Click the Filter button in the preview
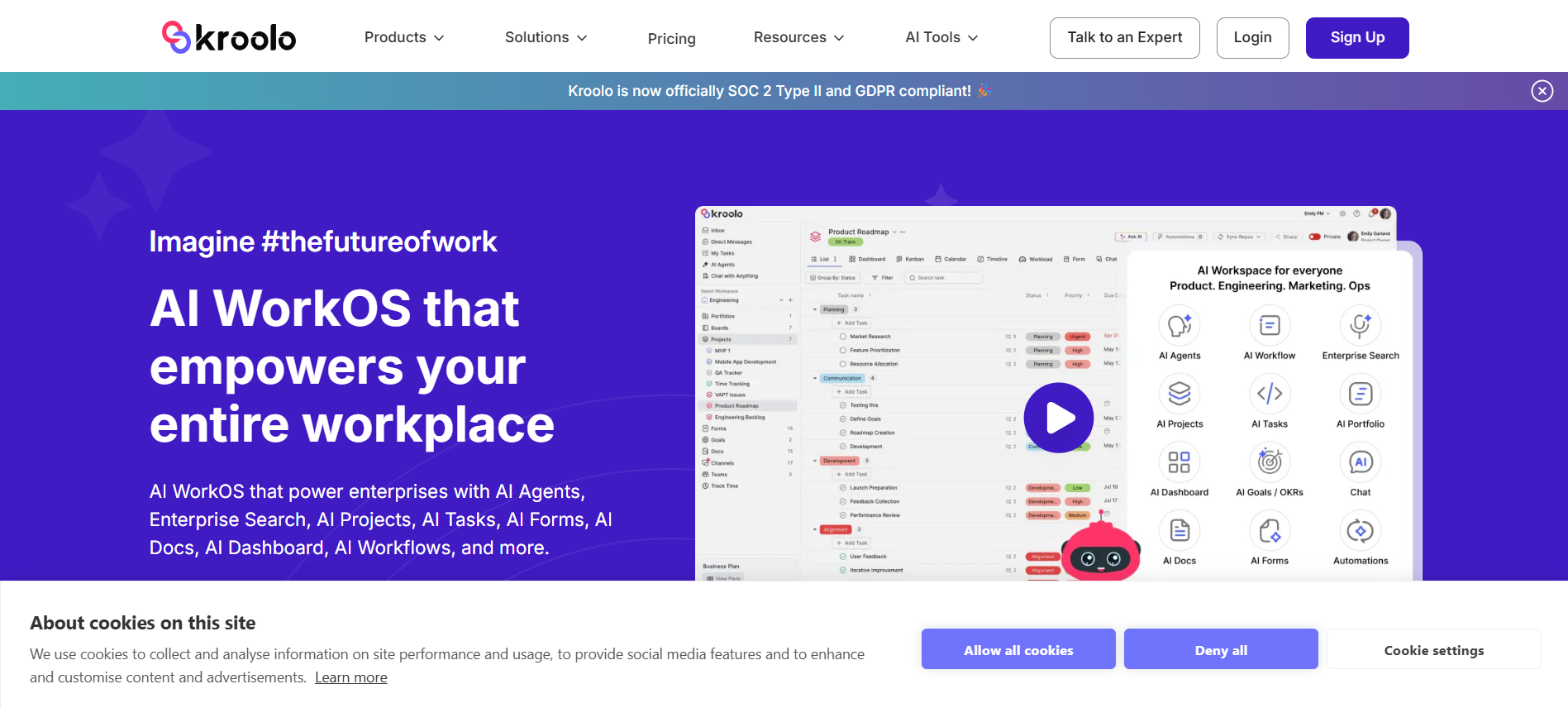The image size is (1568, 708). [883, 278]
